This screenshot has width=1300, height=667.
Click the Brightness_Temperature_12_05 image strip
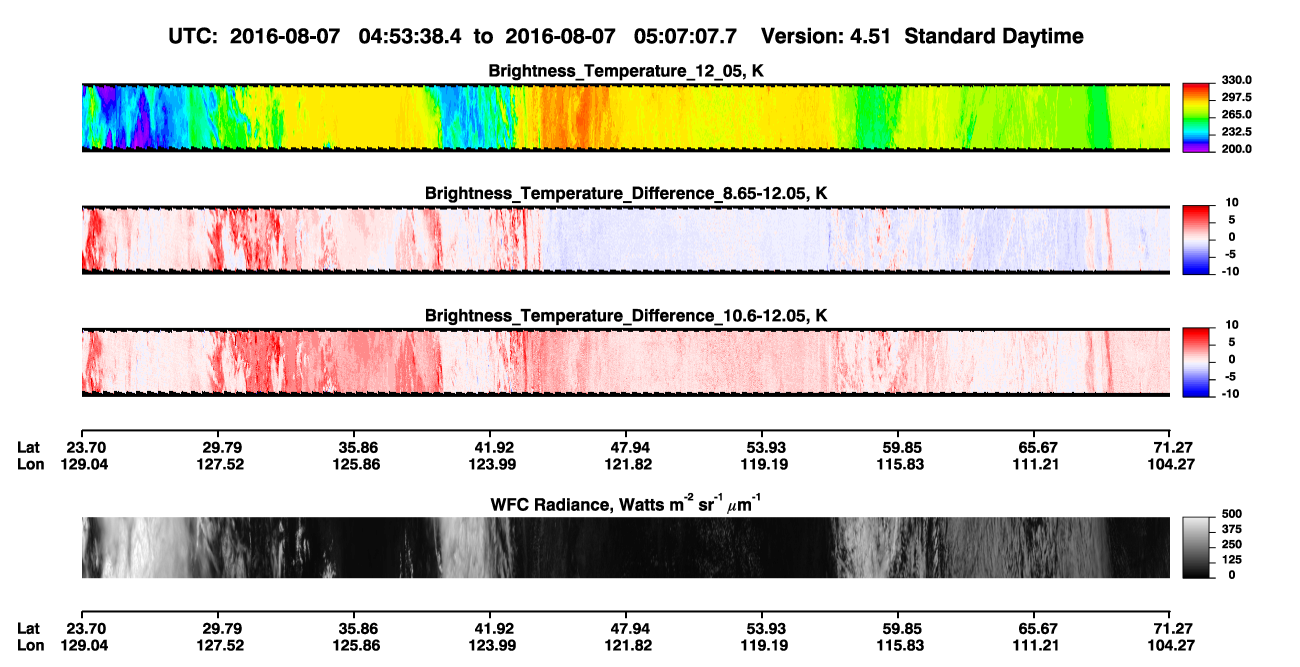pos(626,118)
